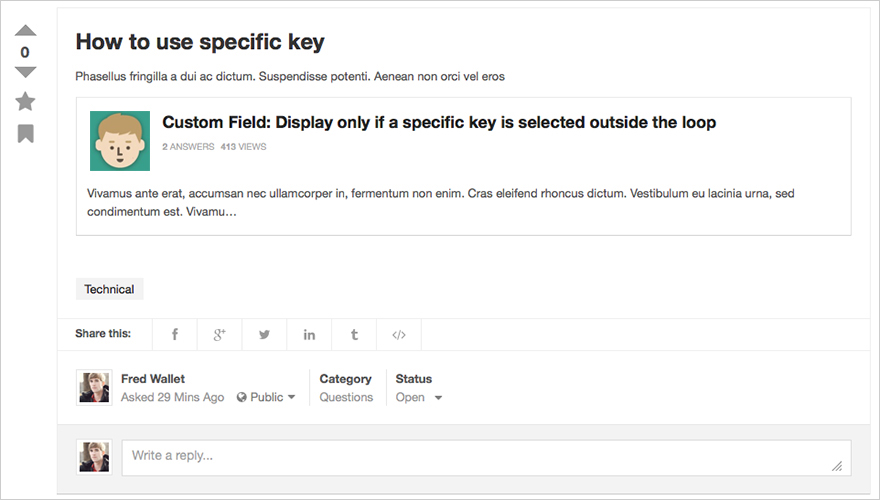Expand the Open status dropdown arrow
The width and height of the screenshot is (880, 500).
[438, 398]
